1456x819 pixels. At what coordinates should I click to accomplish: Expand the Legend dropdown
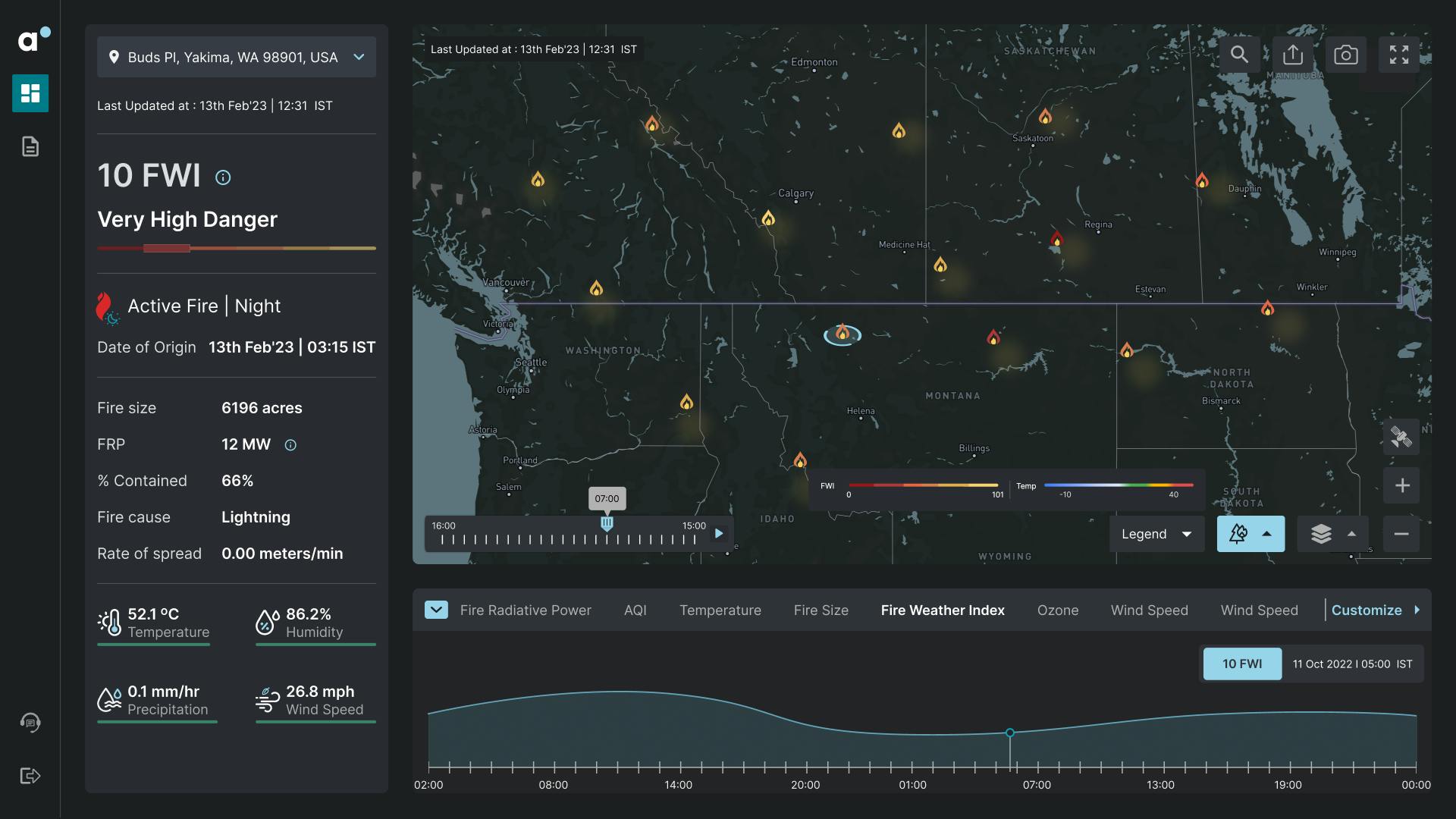click(x=1156, y=534)
